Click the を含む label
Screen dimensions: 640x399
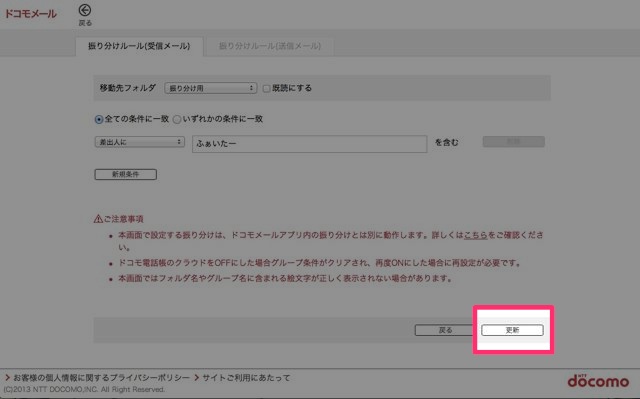447,142
